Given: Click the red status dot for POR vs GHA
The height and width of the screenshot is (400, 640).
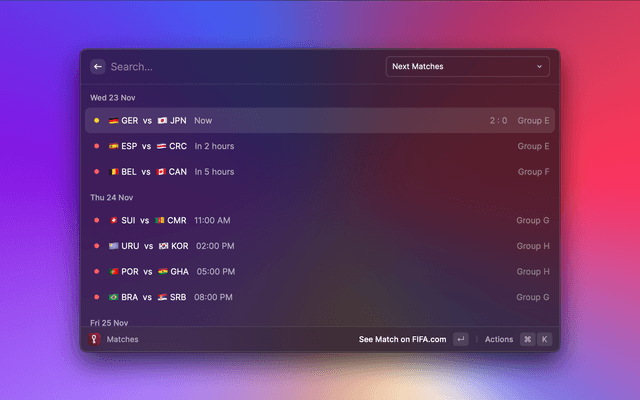Looking at the screenshot, I should [x=96, y=271].
